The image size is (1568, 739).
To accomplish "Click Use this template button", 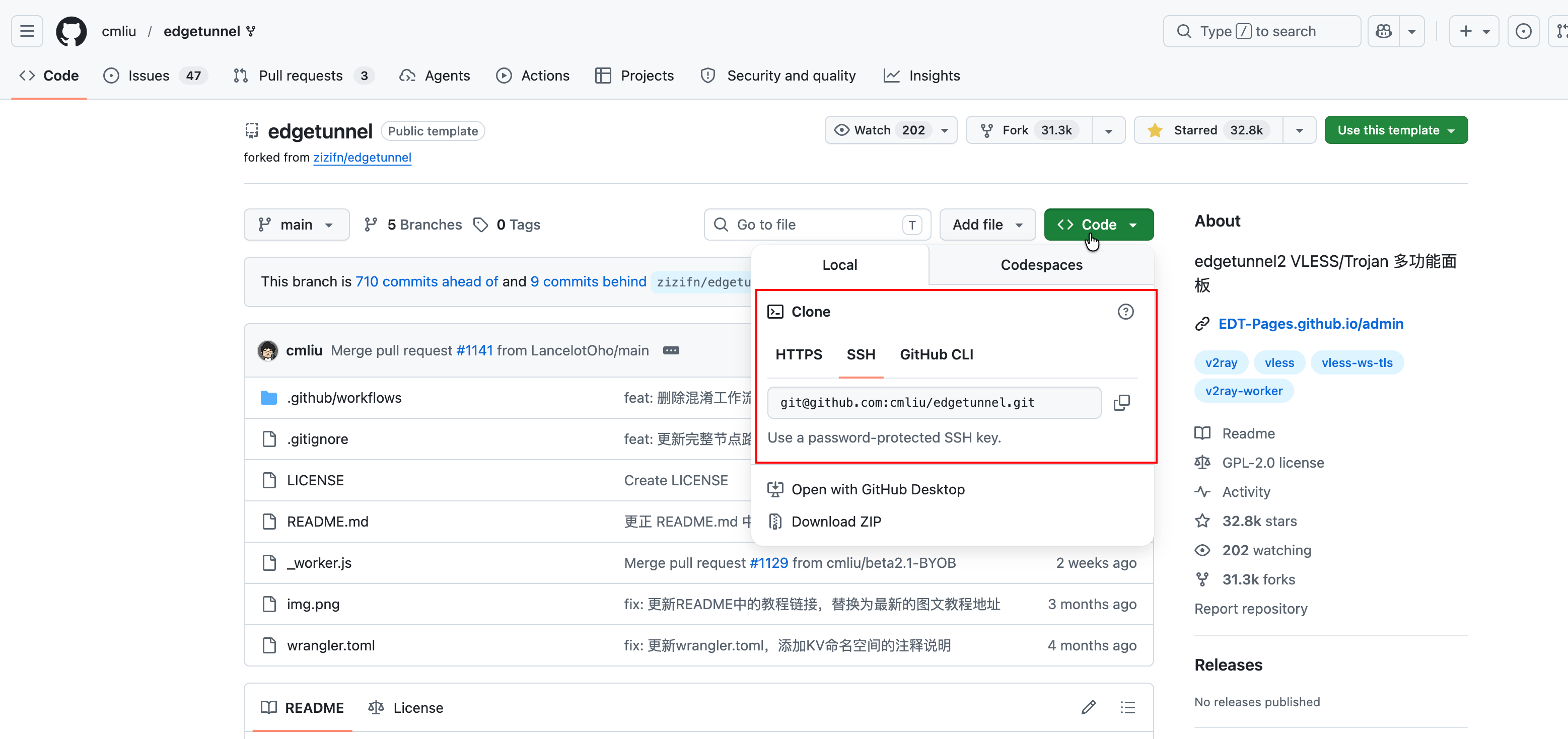I will (1396, 130).
